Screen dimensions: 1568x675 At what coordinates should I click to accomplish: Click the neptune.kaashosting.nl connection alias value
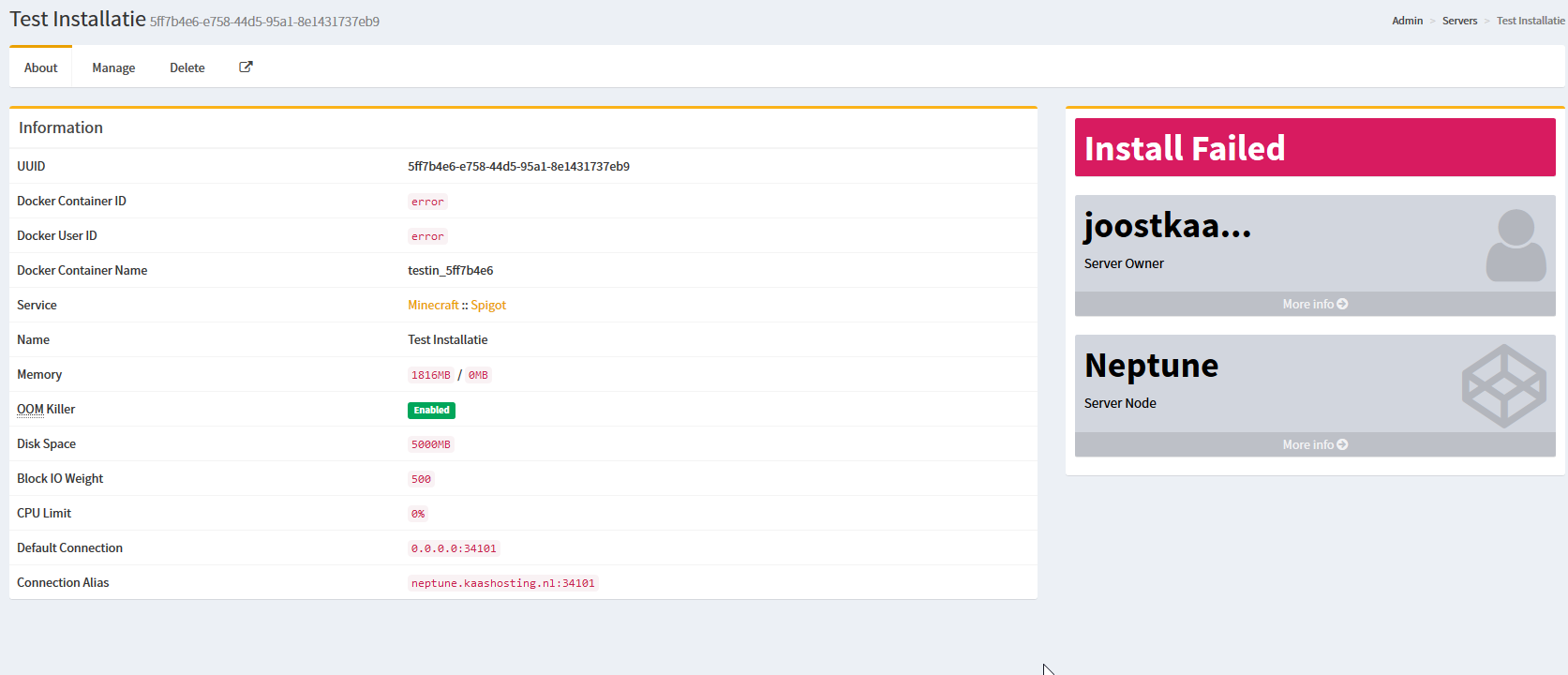pyautogui.click(x=502, y=583)
